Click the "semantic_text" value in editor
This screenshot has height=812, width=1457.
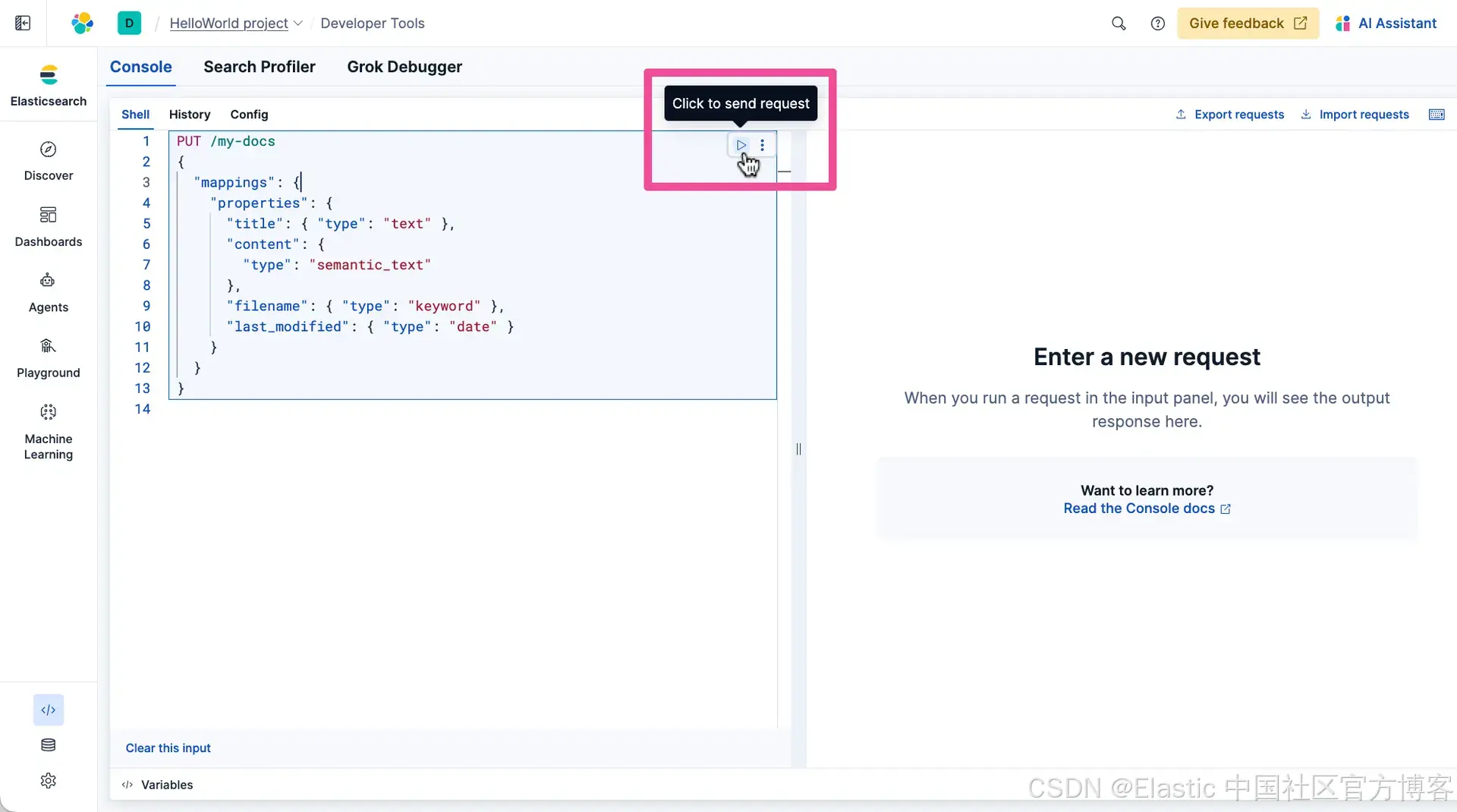click(x=370, y=265)
